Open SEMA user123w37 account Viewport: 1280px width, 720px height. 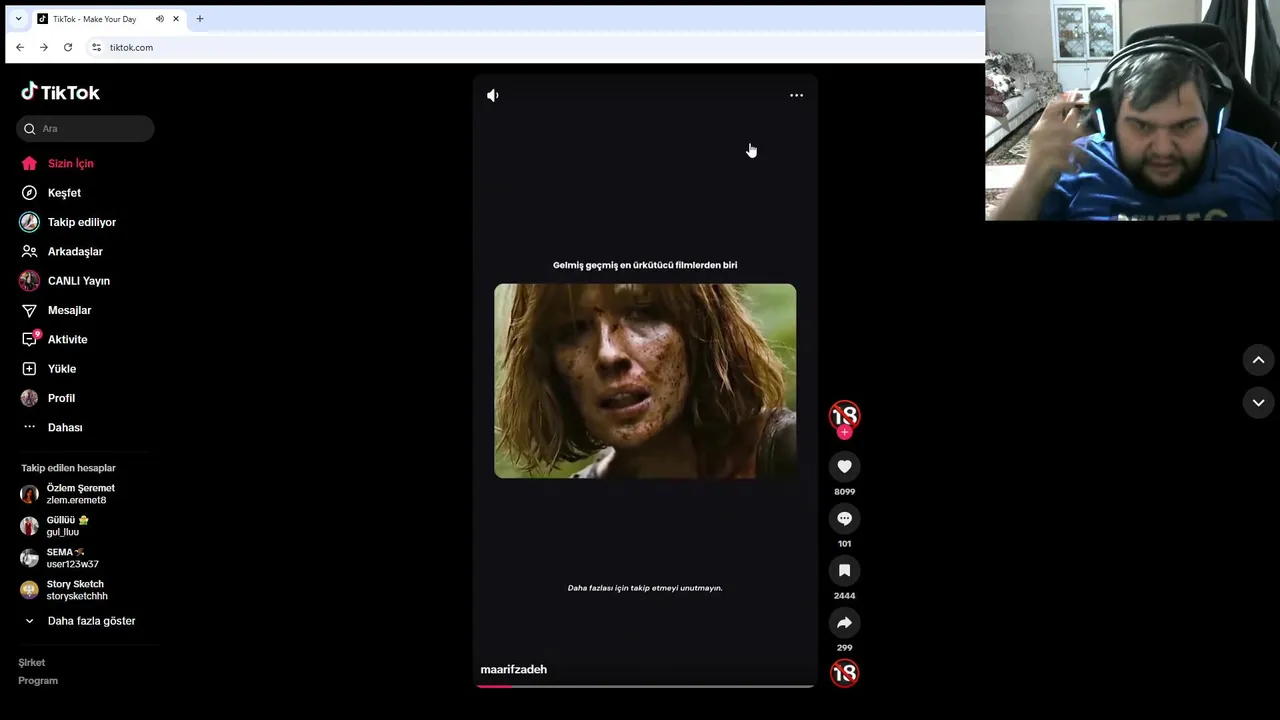[60, 558]
